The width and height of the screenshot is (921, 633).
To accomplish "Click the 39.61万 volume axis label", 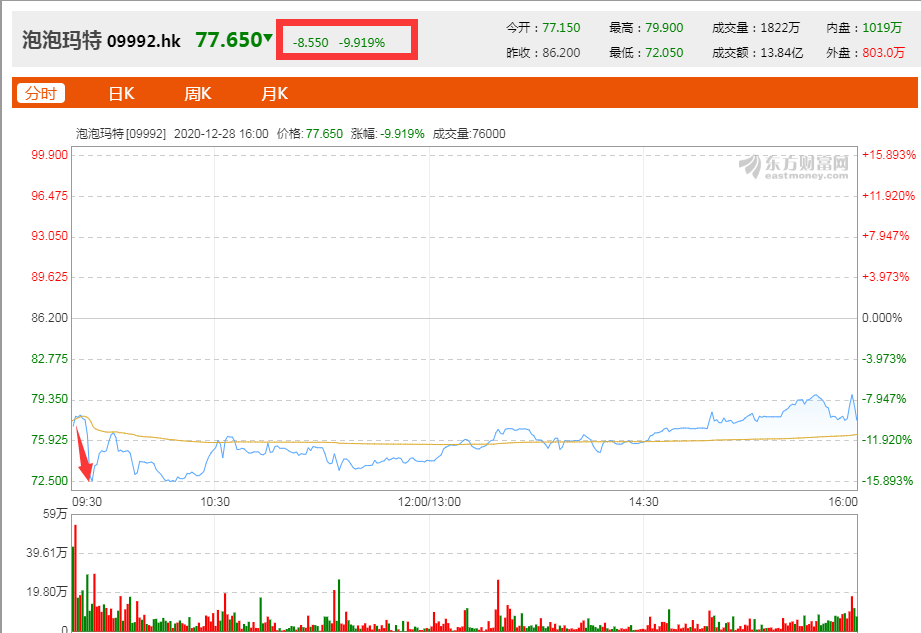I will pyautogui.click(x=46, y=553).
